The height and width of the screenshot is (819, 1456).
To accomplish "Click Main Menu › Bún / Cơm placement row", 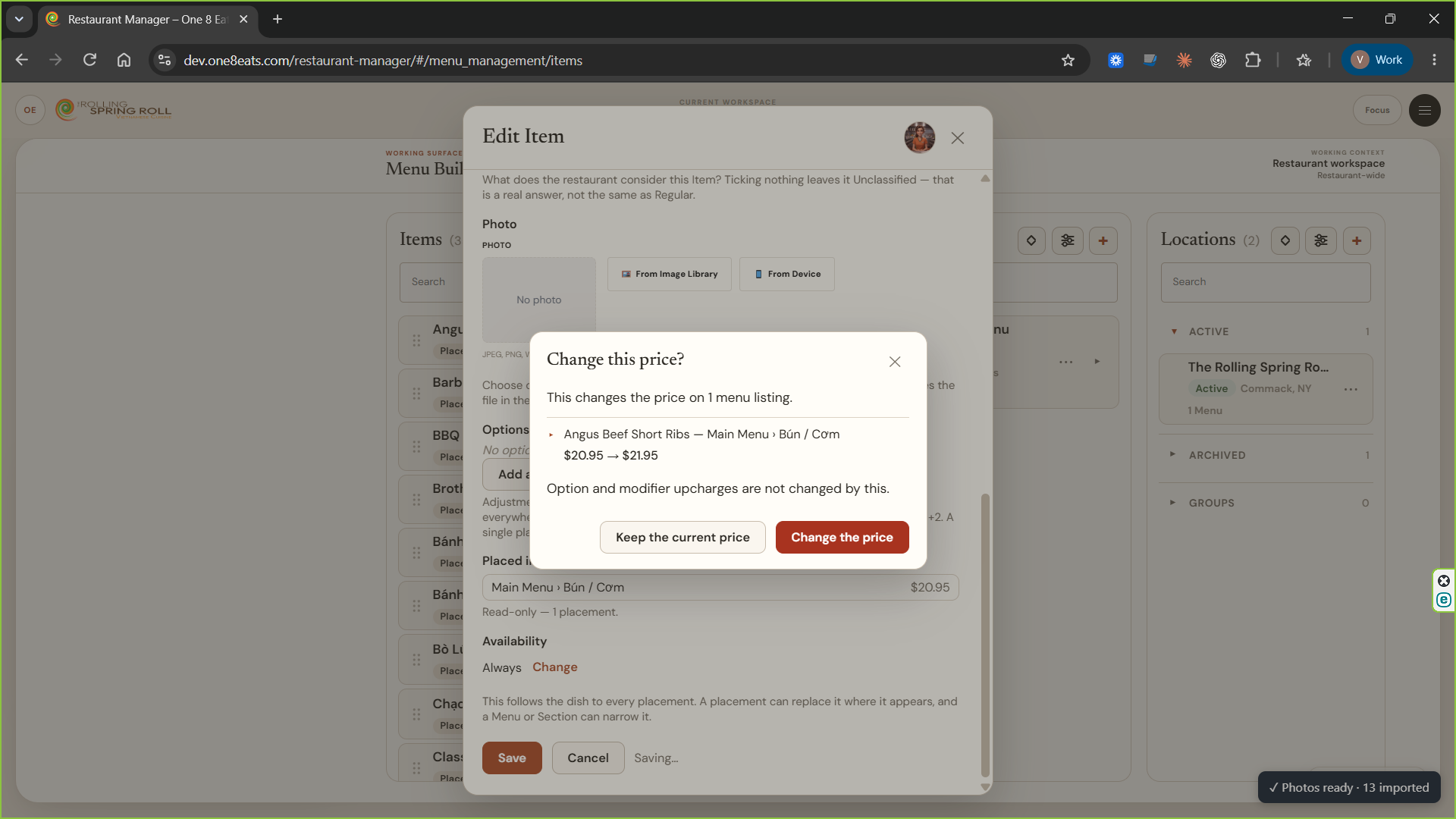I will pos(720,587).
